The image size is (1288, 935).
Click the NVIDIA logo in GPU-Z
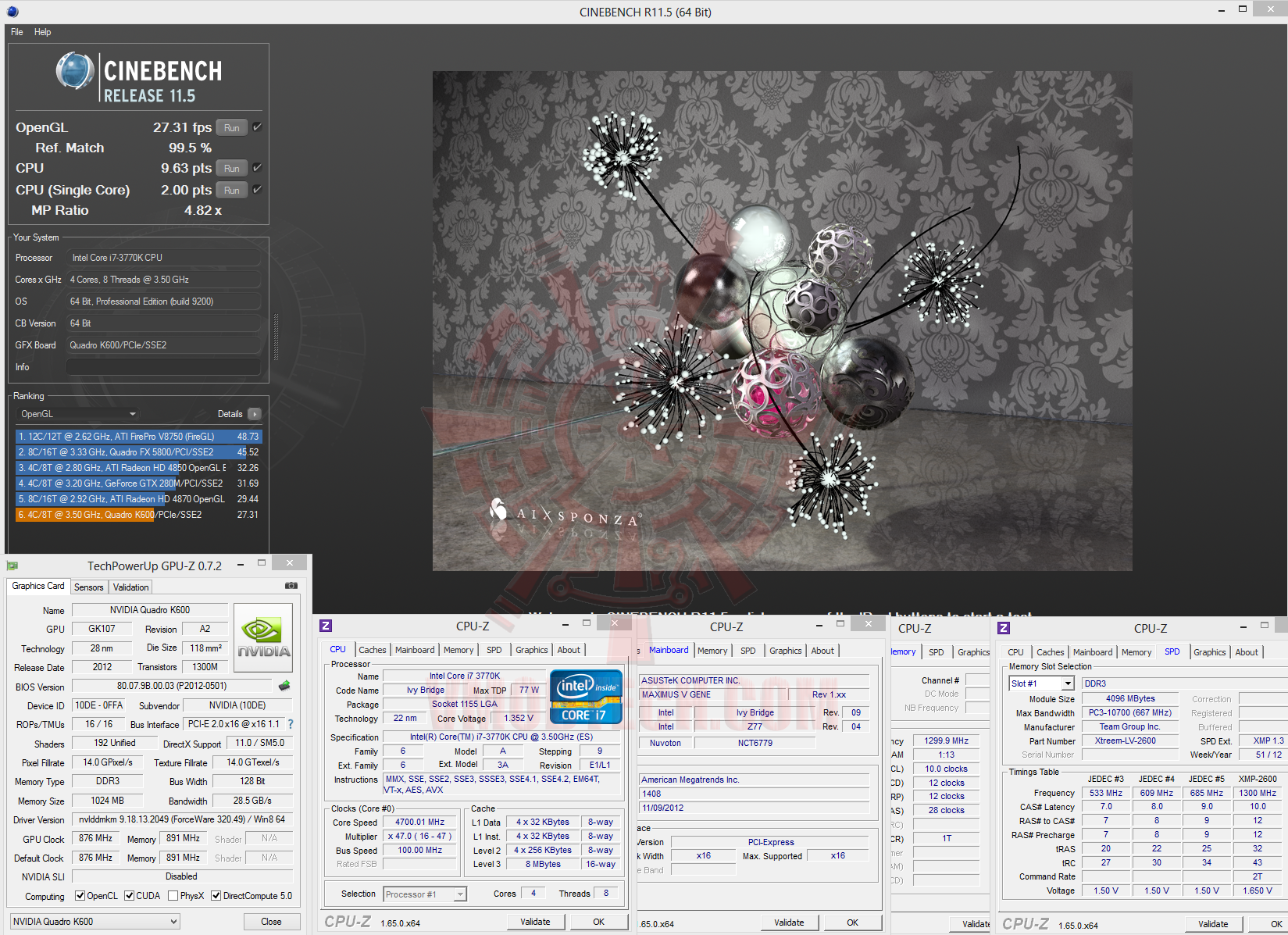click(263, 637)
